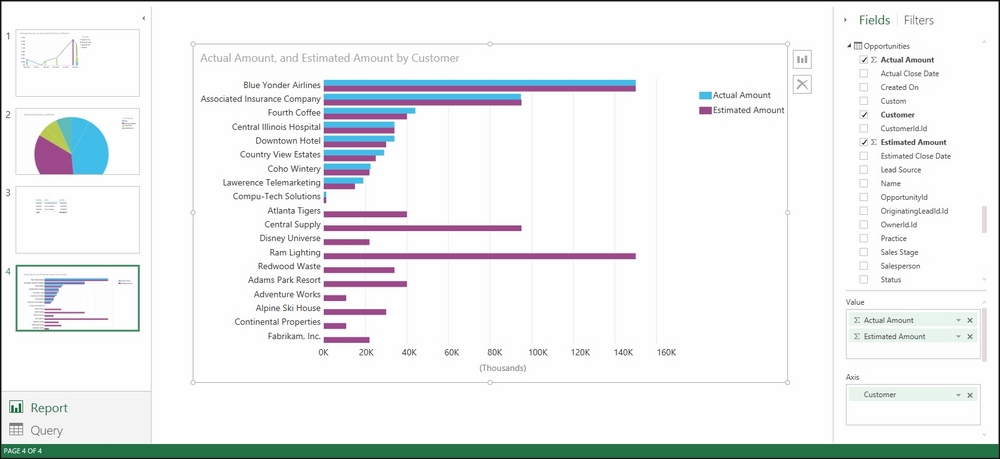Check the Sales Stage field
The height and width of the screenshot is (459, 1000).
(x=864, y=252)
